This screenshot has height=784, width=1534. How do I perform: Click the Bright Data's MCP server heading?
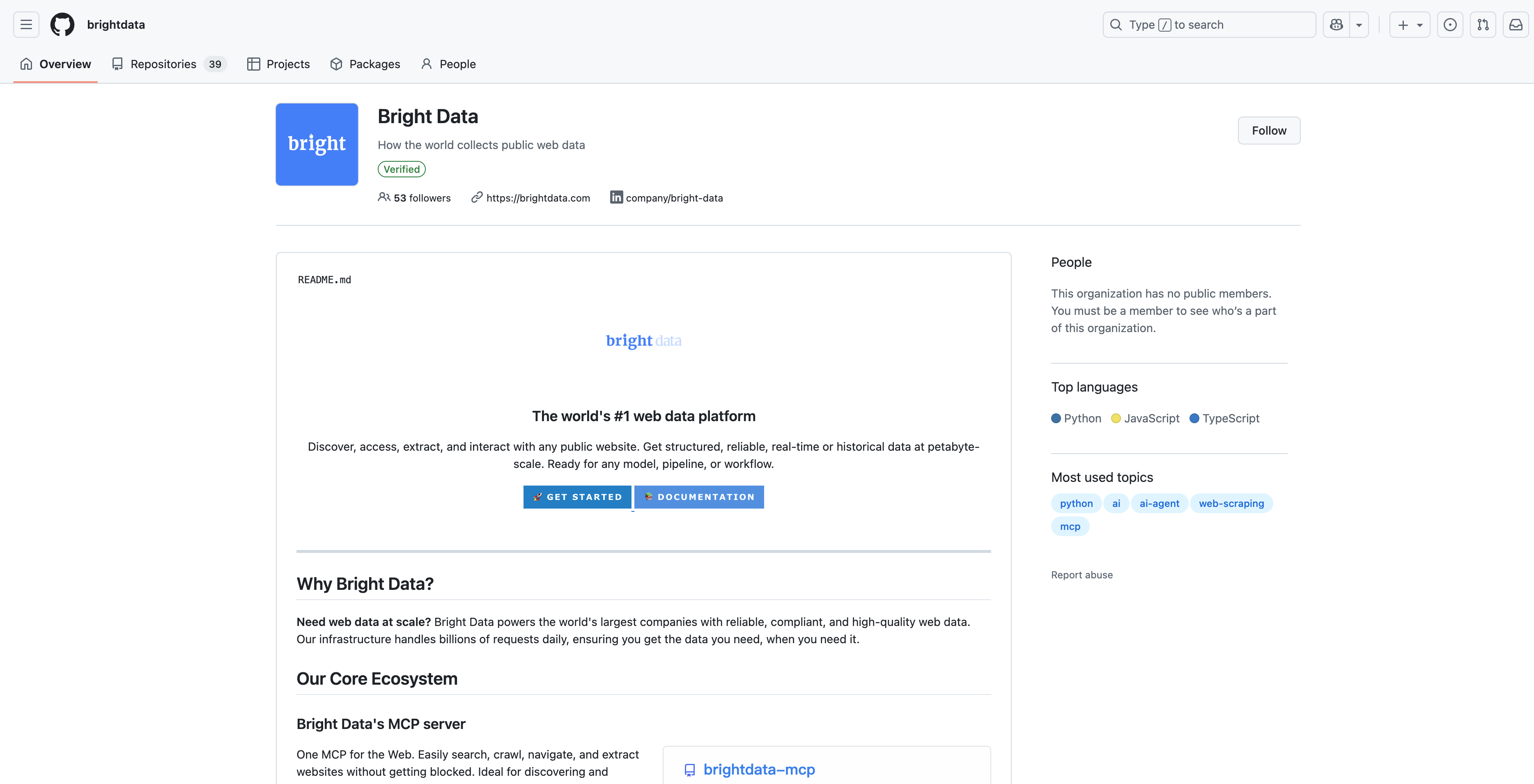click(x=381, y=724)
